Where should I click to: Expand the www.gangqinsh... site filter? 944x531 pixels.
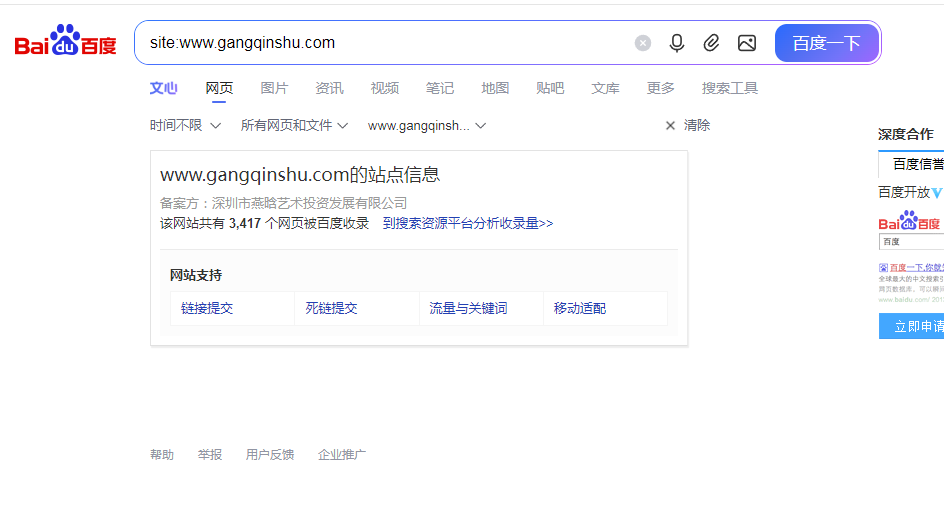point(427,126)
